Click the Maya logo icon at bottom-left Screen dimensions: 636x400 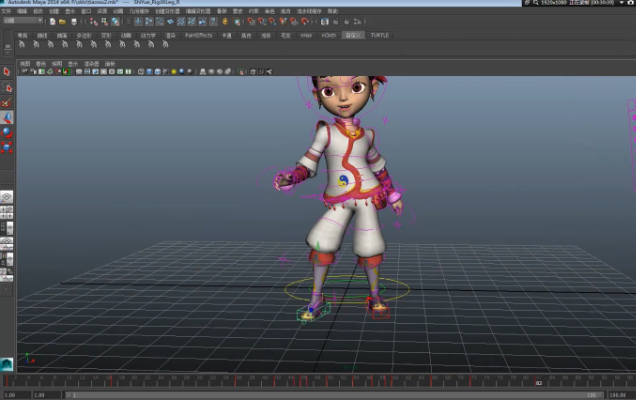7,365
